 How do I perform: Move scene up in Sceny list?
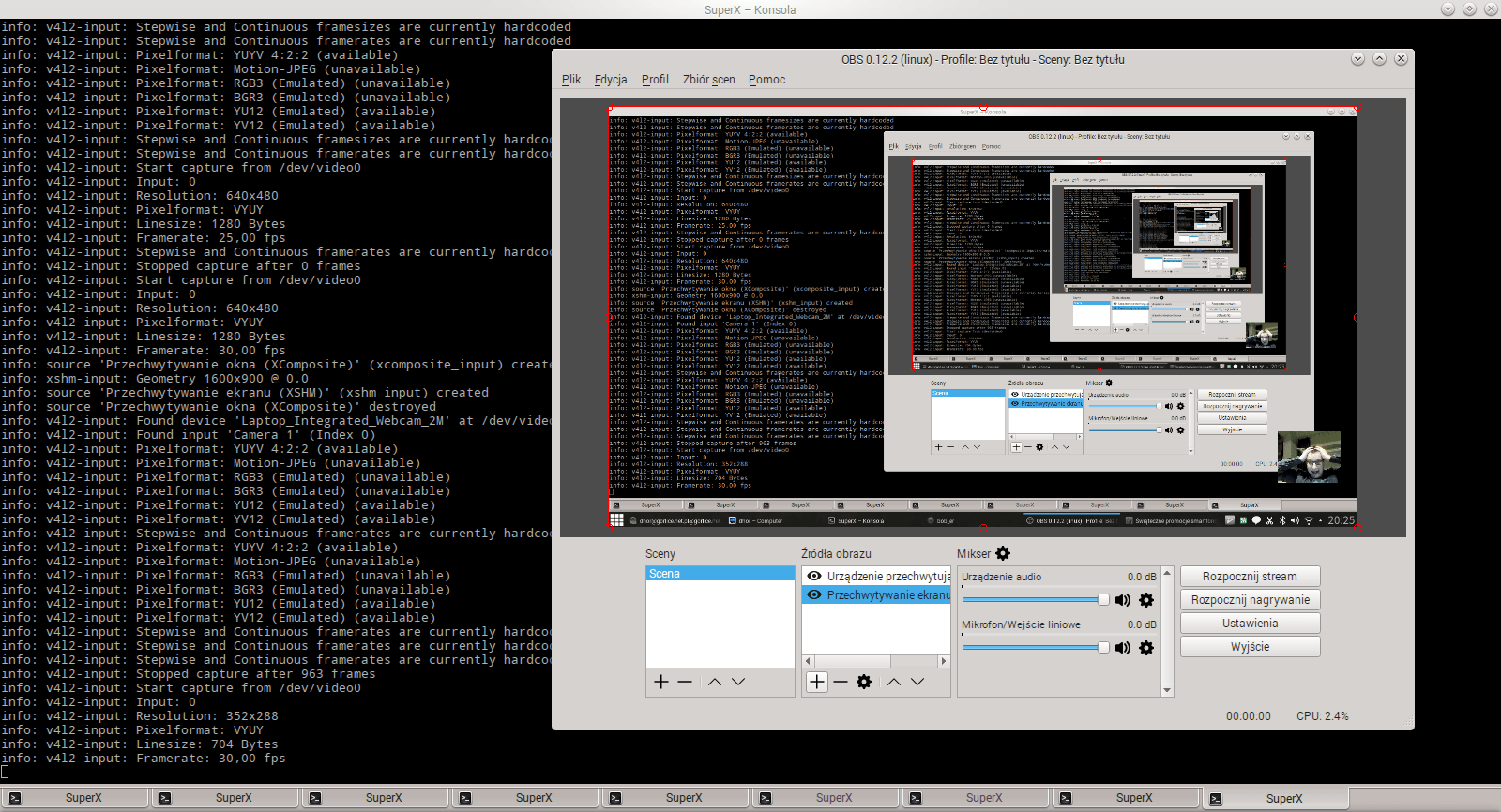(x=715, y=682)
